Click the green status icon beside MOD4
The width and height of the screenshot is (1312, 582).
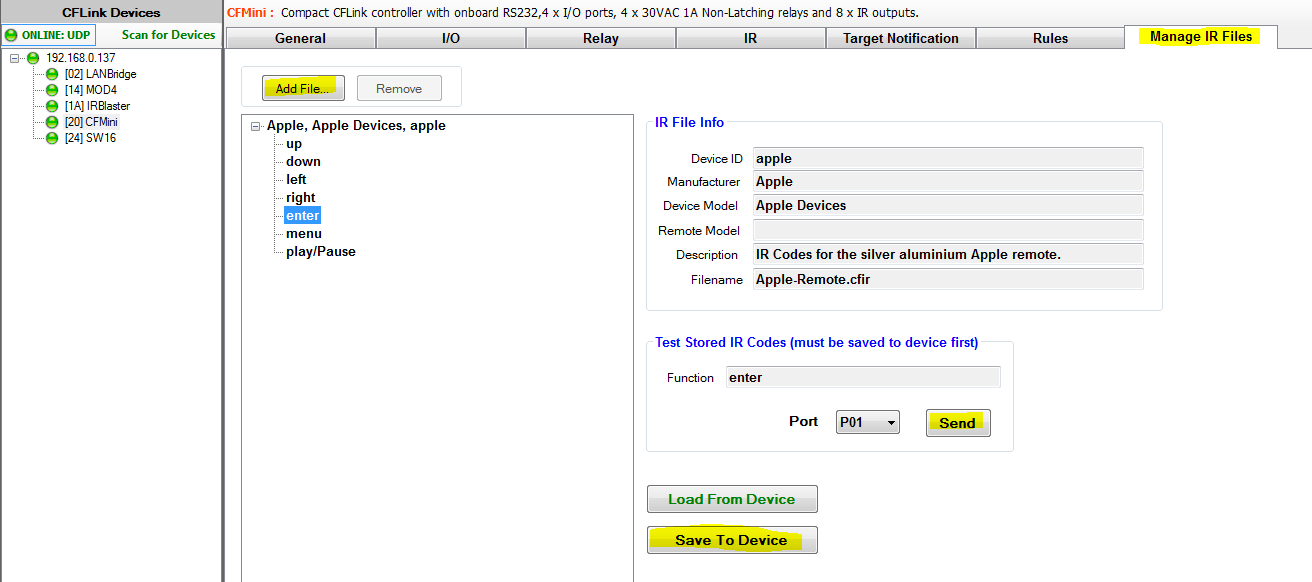click(52, 90)
